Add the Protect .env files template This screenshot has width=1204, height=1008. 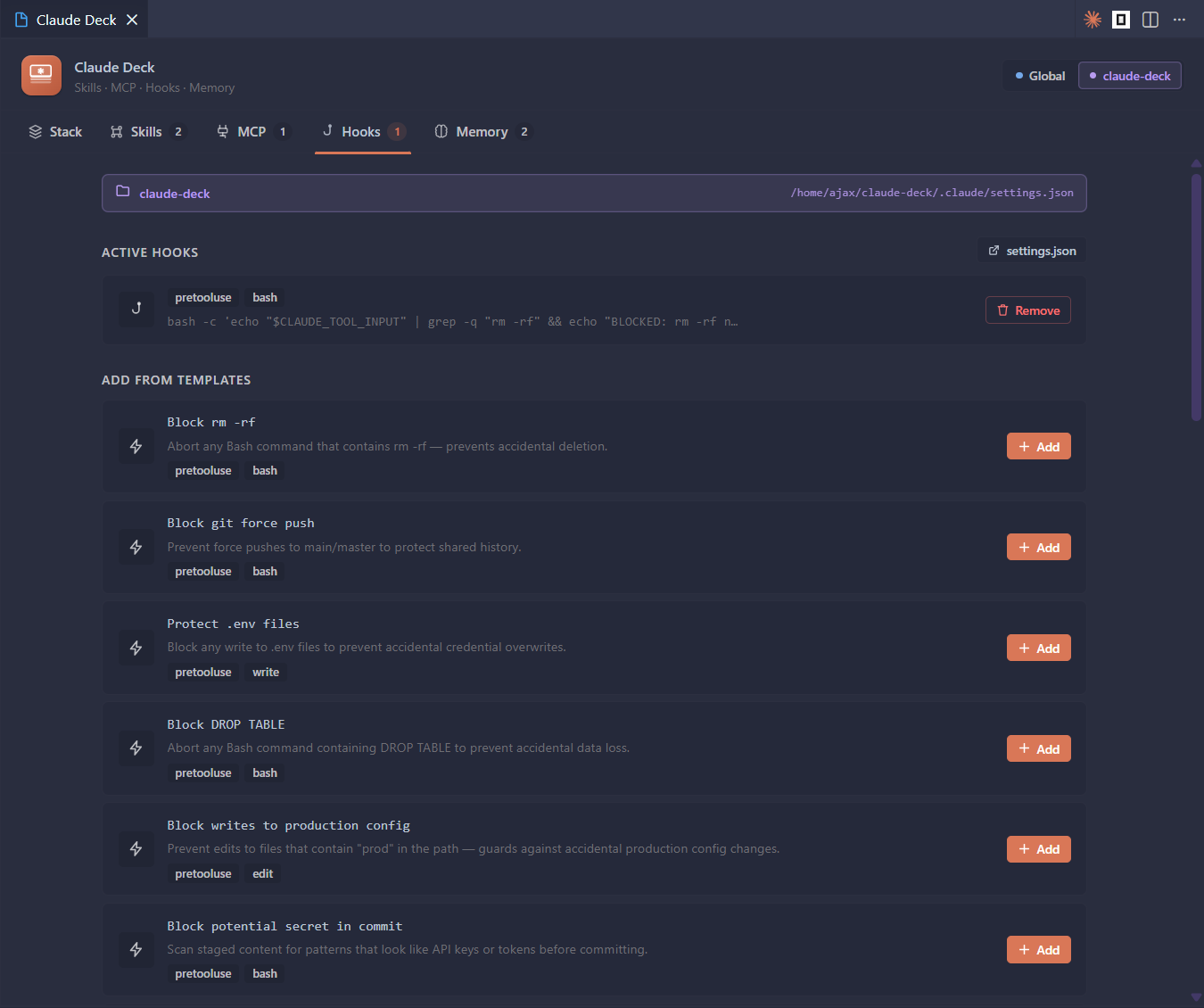coord(1039,649)
